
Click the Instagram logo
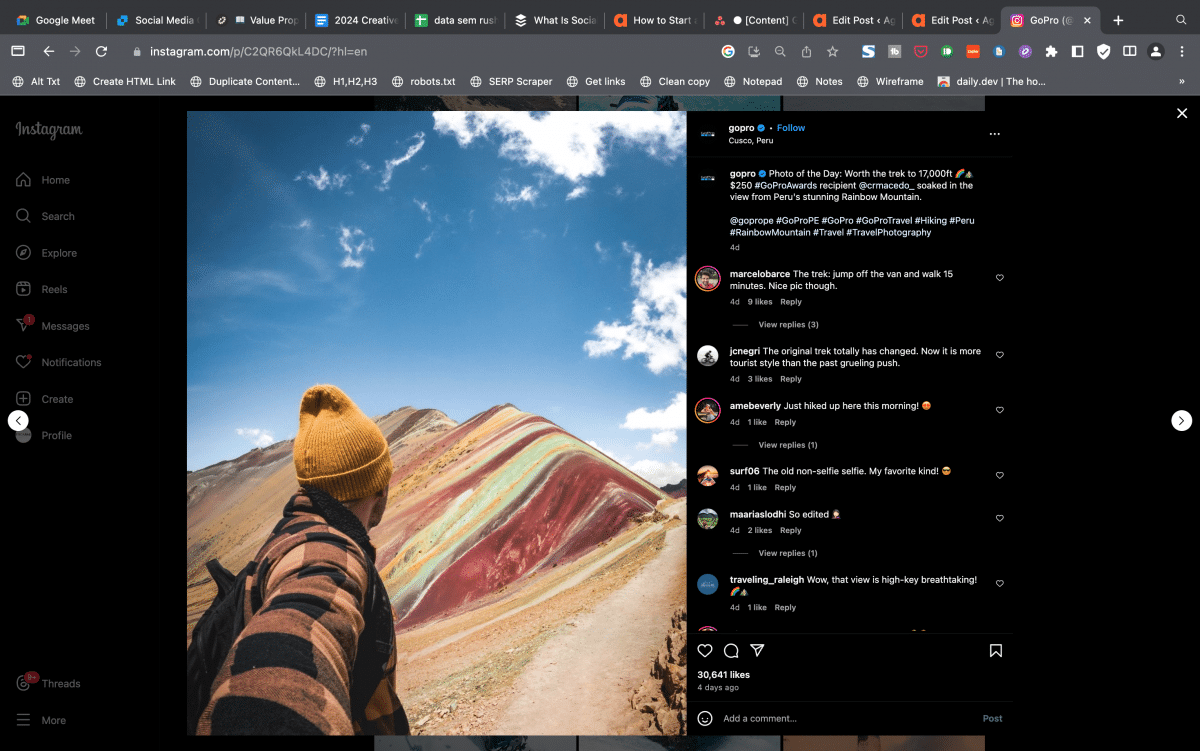pyautogui.click(x=49, y=130)
